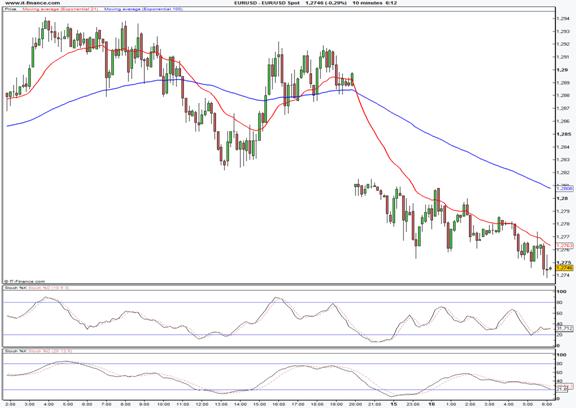The width and height of the screenshot is (576, 408).
Task: Click the 31,712 stochastic value tag
Action: 565,328
